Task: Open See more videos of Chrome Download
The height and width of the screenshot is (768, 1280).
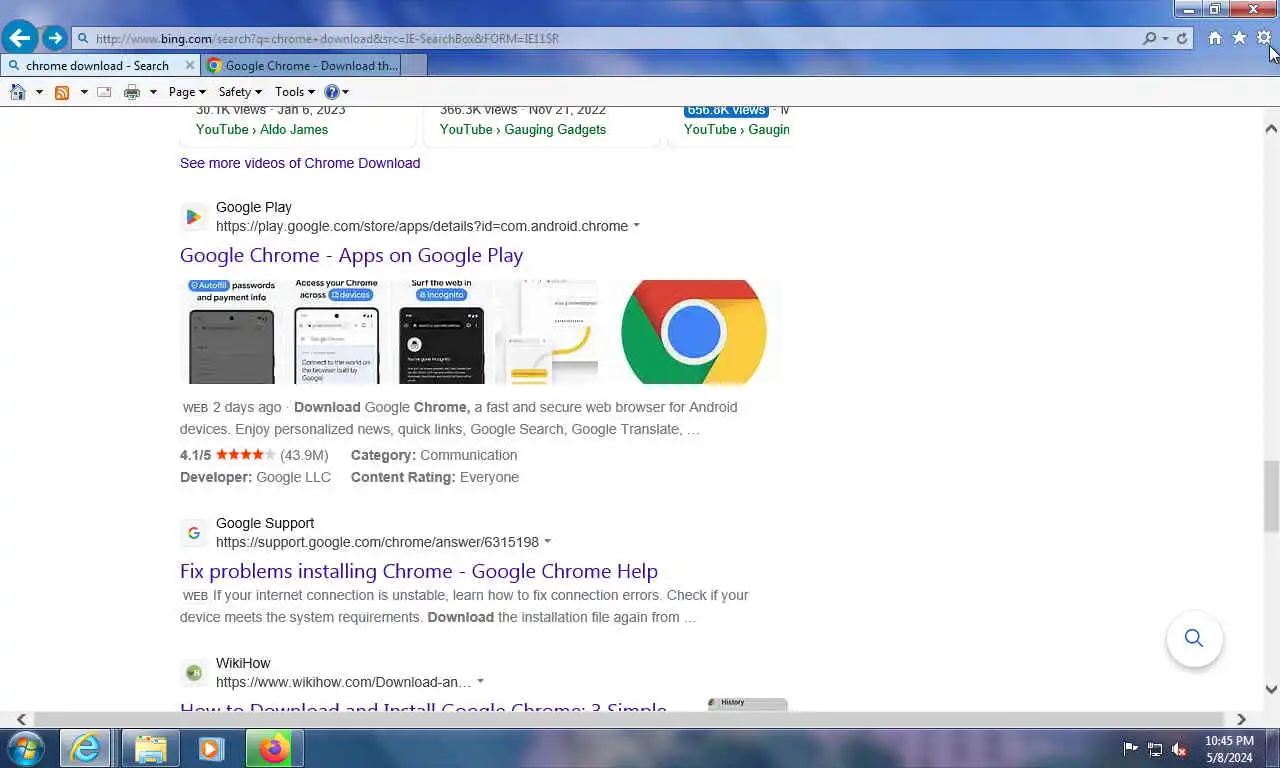Action: [300, 163]
